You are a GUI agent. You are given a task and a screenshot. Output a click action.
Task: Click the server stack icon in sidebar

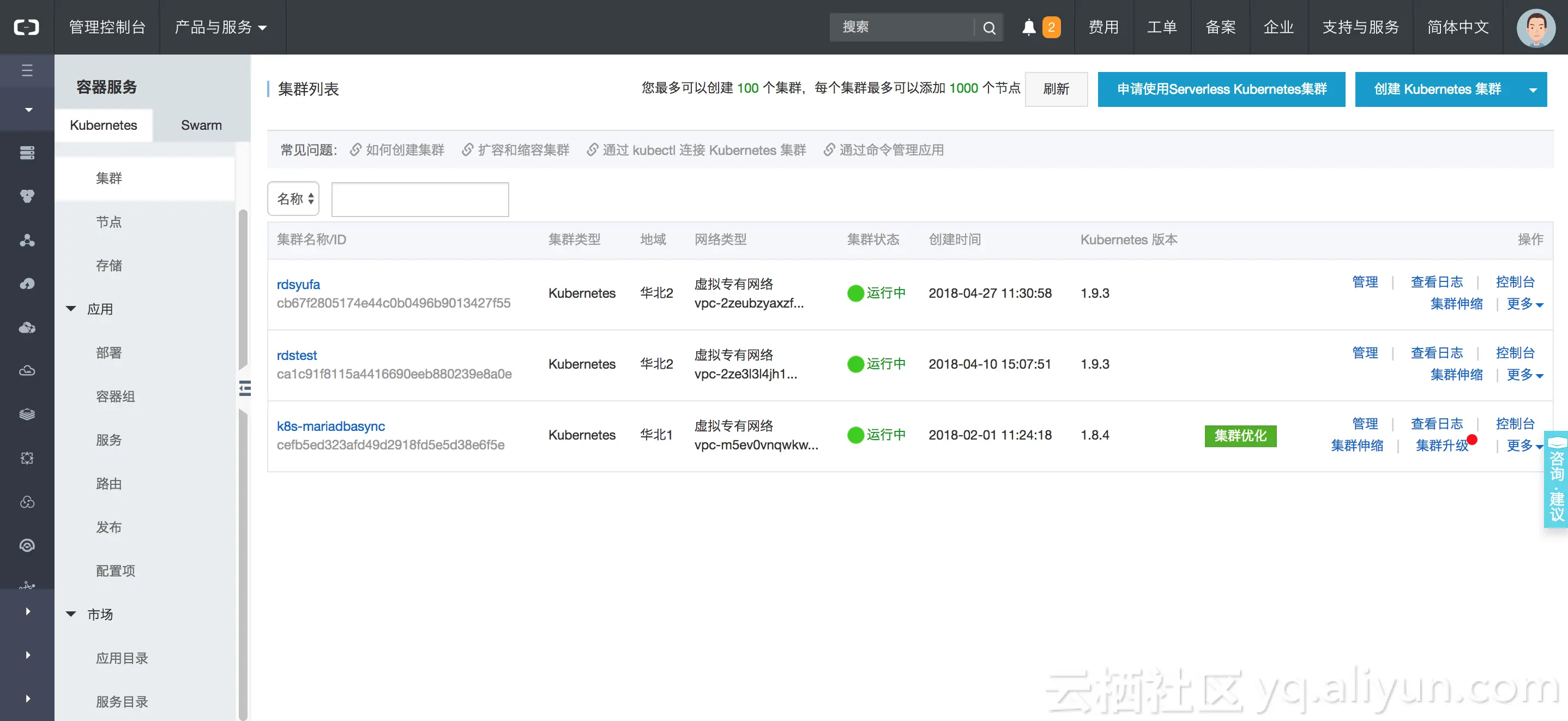click(27, 153)
